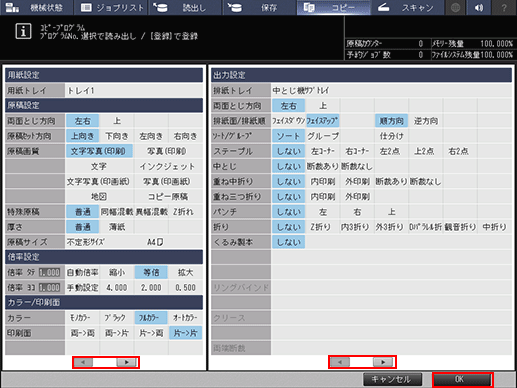Choose 0.500 zoom ratio
Screen dimensions: 517x388
pyautogui.click(x=185, y=287)
